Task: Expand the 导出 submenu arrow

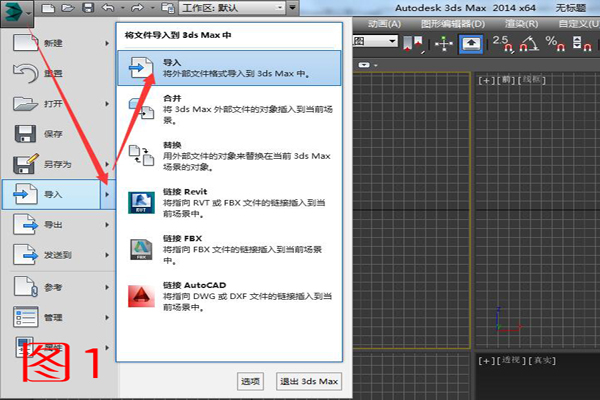Action: (107, 225)
